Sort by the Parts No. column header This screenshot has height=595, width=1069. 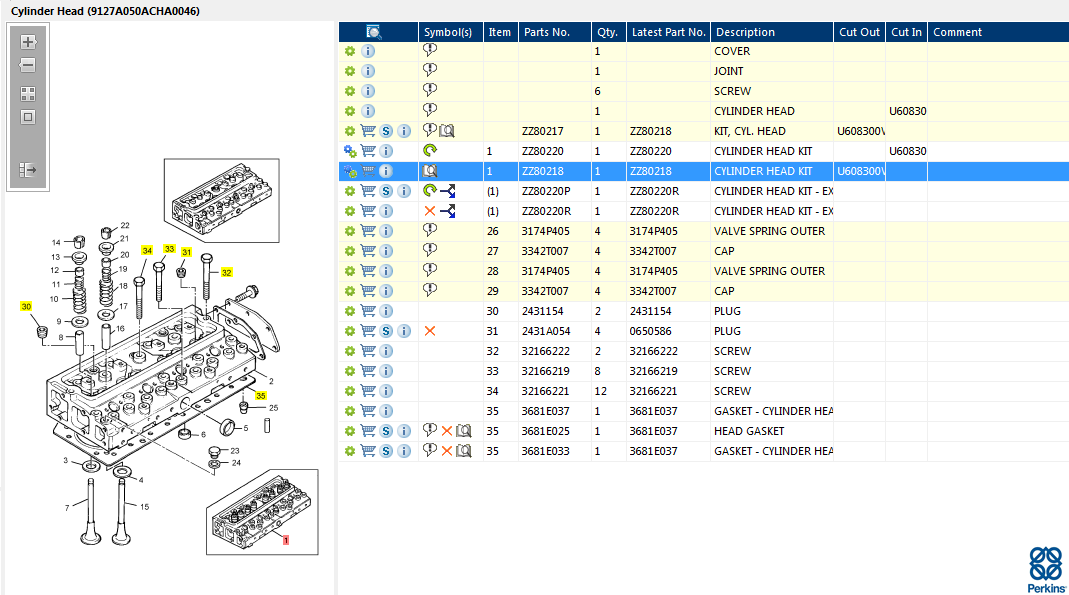tap(547, 32)
